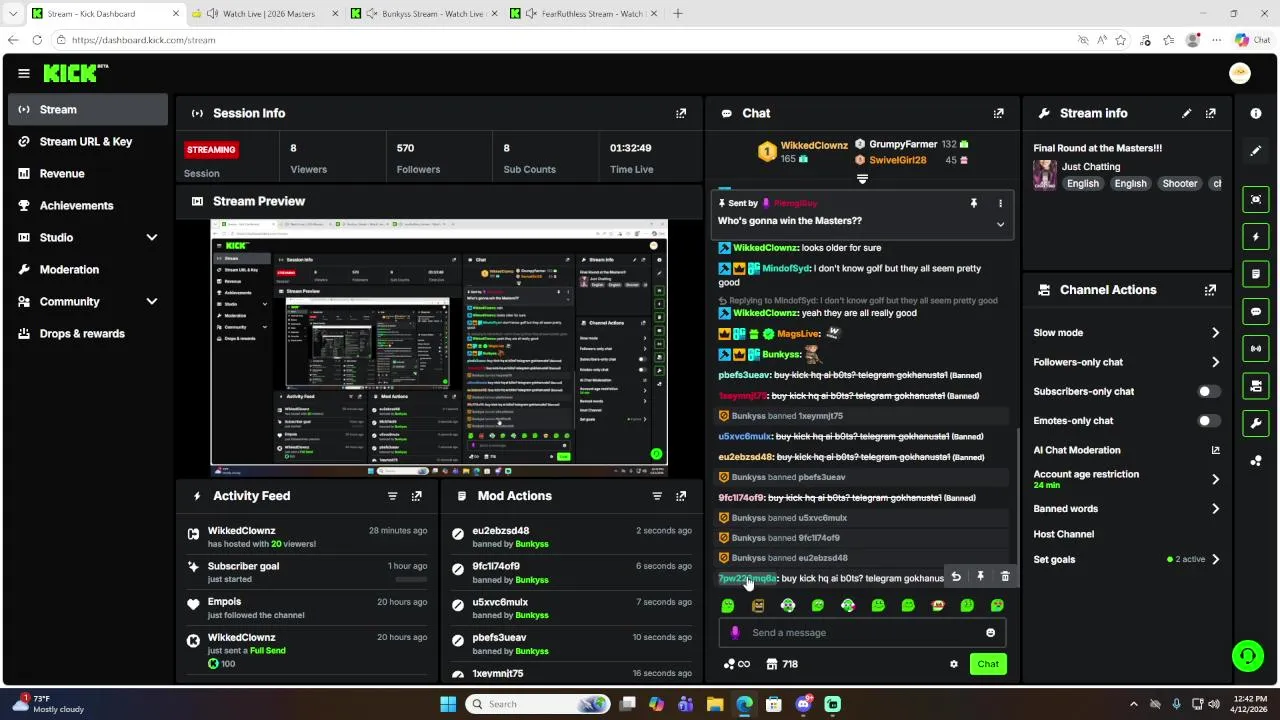
Task: Open the Achievements sidebar page
Action: click(88, 206)
